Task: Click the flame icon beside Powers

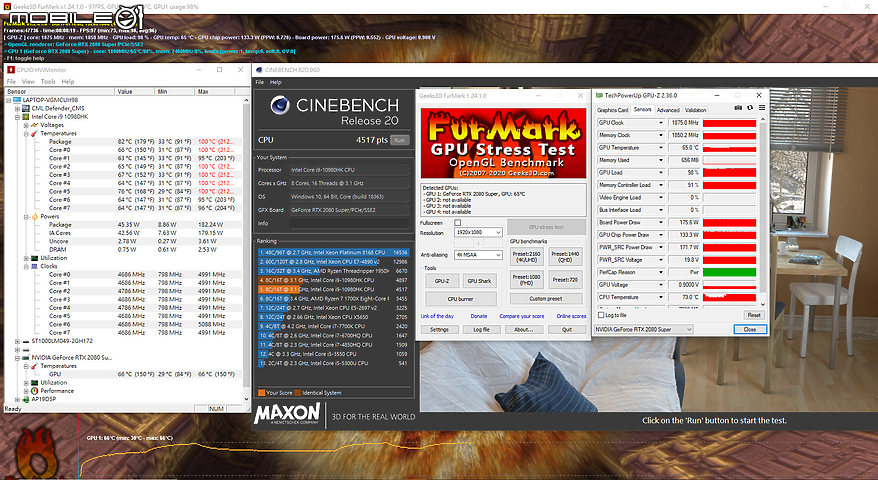Action: [x=35, y=216]
